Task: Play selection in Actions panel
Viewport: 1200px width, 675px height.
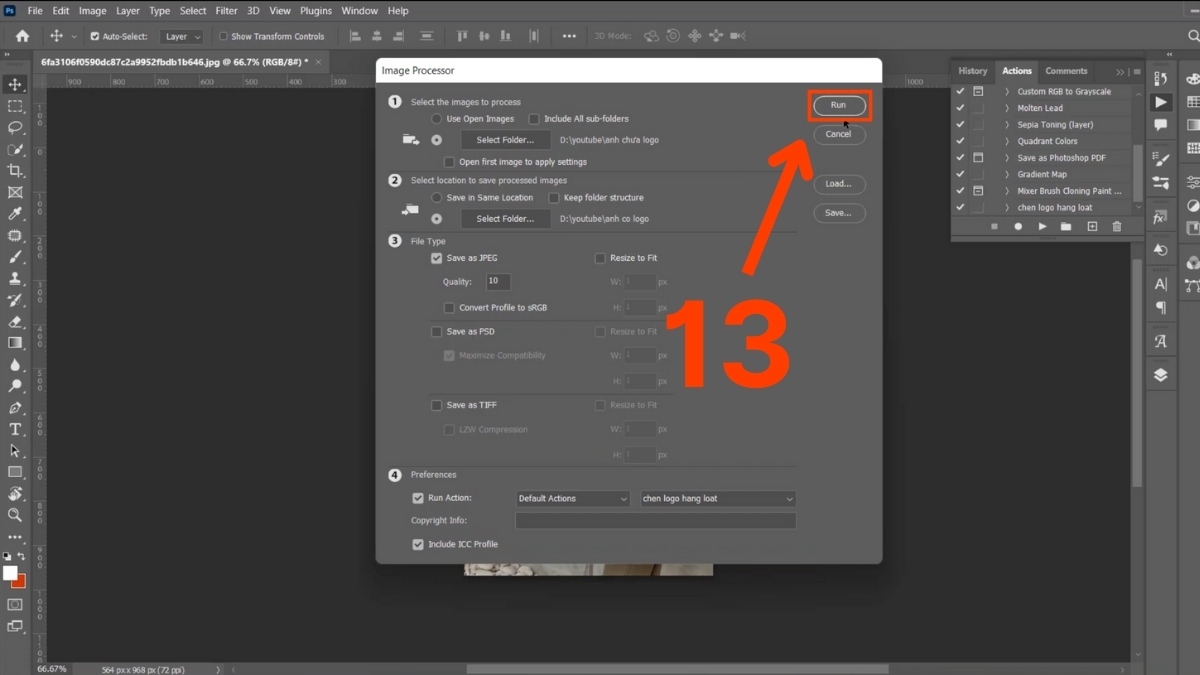Action: [x=1042, y=227]
